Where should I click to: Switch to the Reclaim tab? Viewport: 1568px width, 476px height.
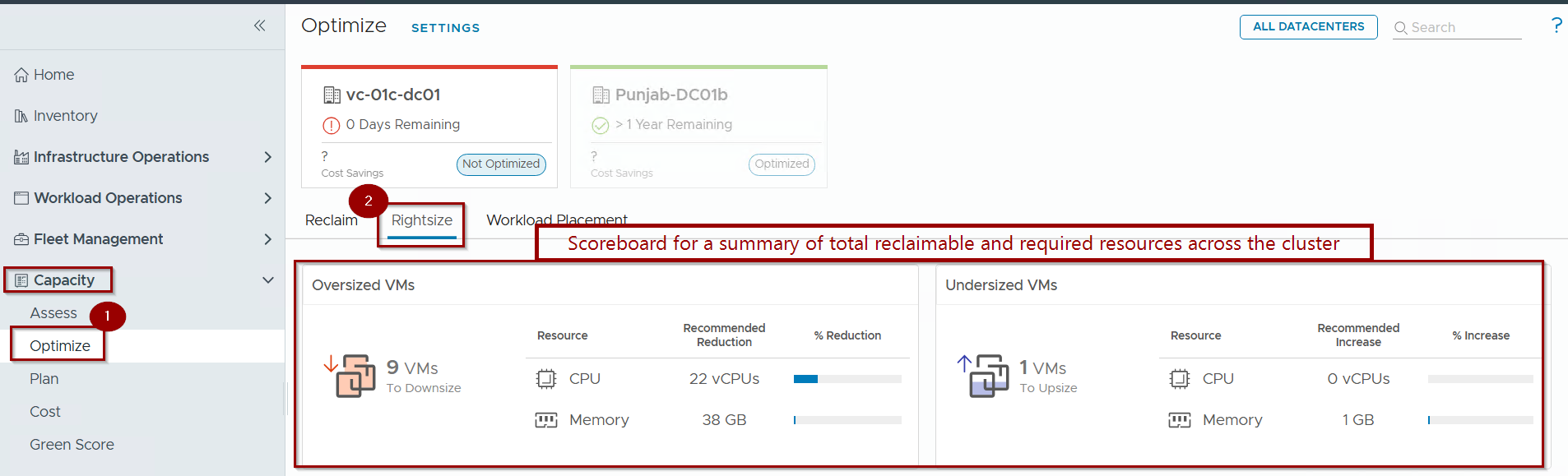coord(331,220)
